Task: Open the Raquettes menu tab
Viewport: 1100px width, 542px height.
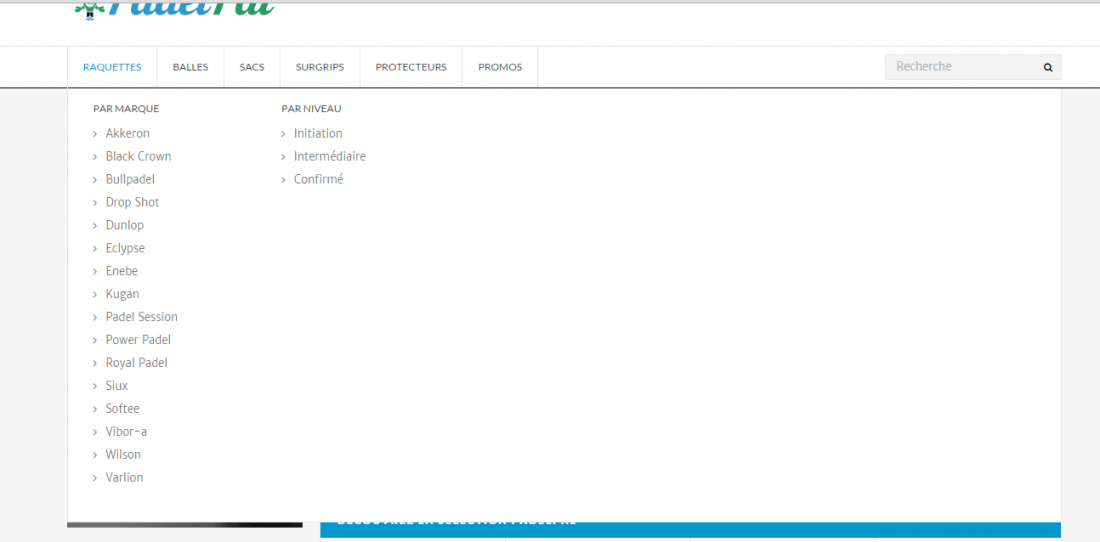Action: pos(112,67)
